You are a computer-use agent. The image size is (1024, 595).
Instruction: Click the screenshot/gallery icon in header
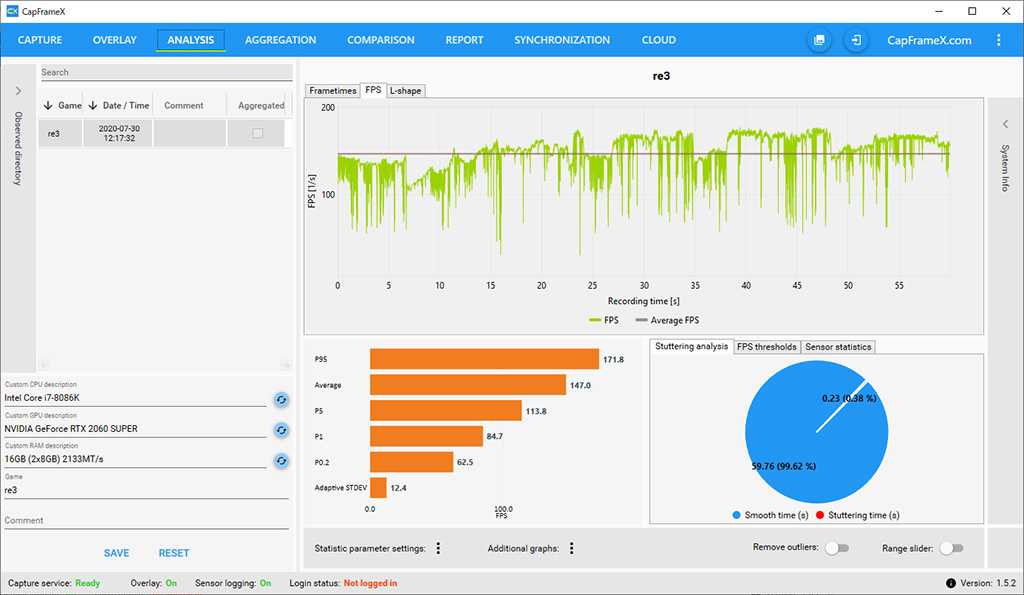819,40
